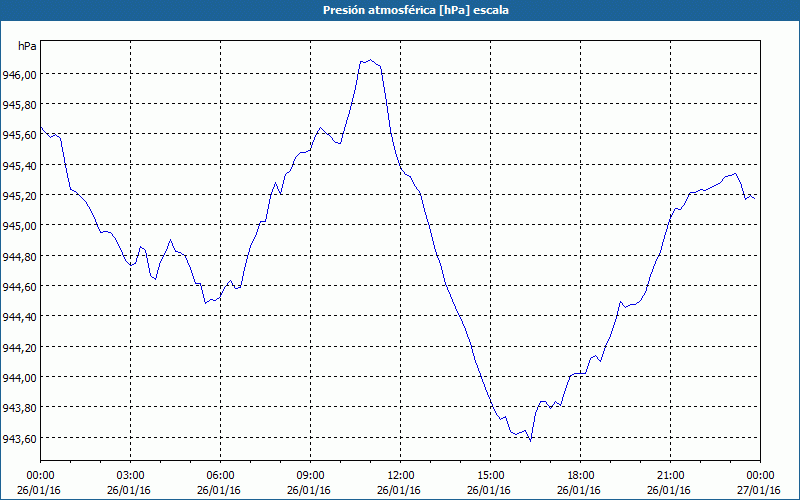Click the 03:00 time axis label

(131, 476)
